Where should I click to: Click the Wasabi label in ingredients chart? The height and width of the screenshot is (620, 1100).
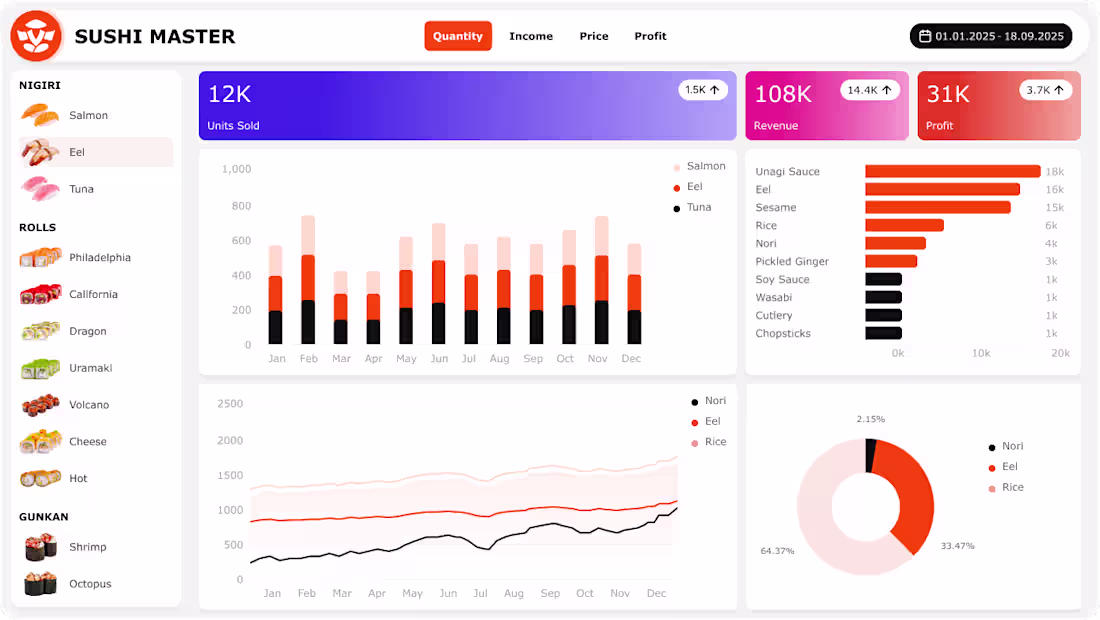[774, 297]
